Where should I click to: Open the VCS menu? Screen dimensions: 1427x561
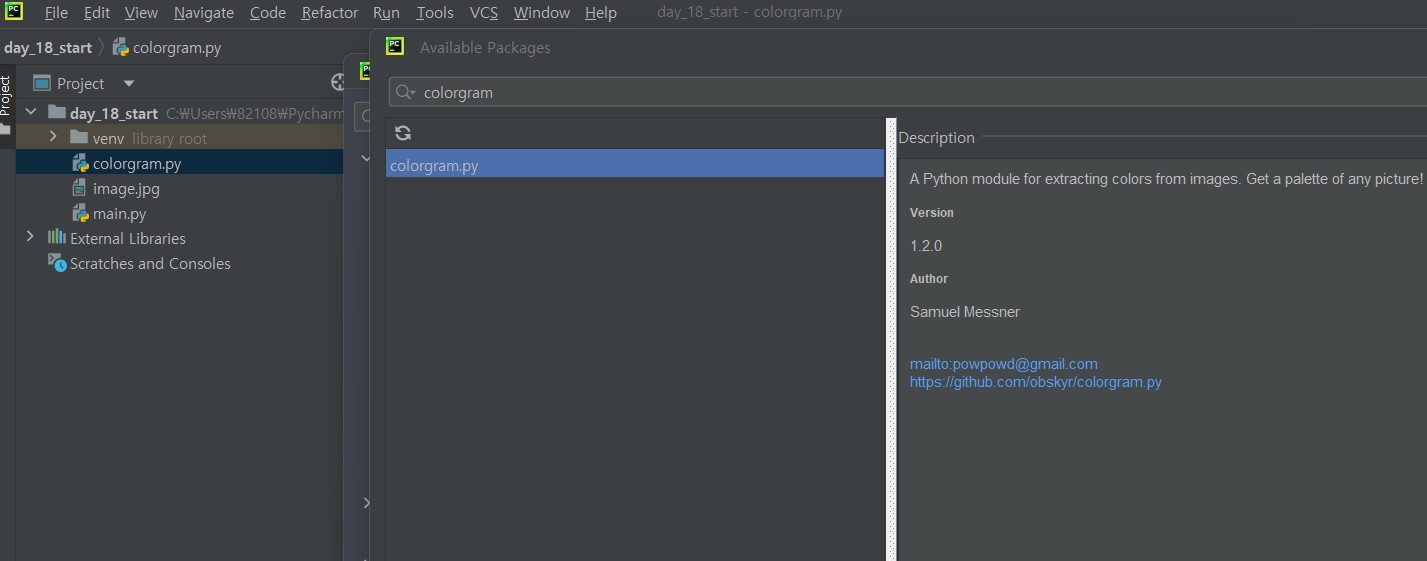pyautogui.click(x=484, y=13)
